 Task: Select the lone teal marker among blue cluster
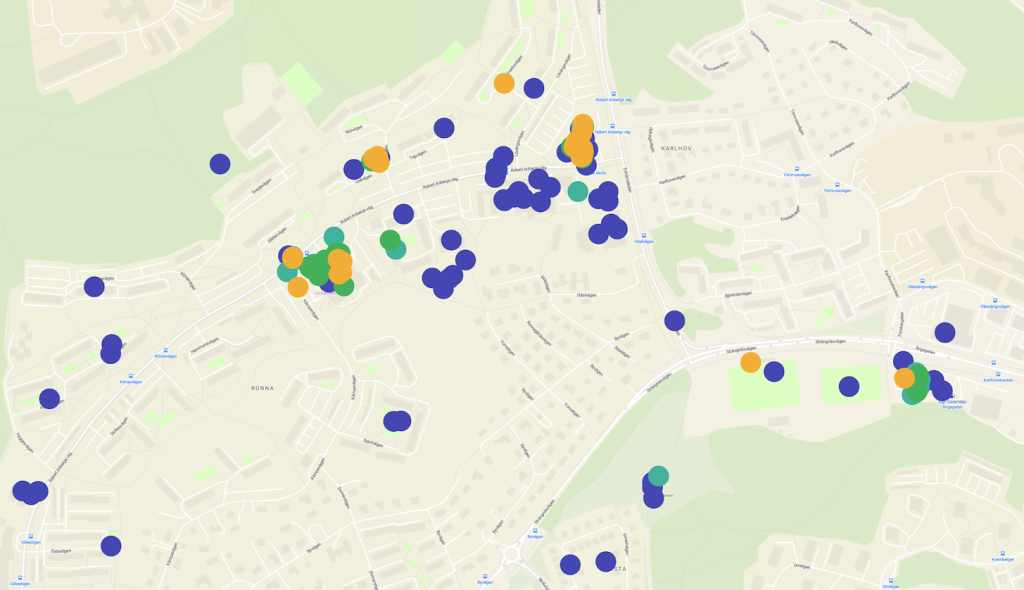coord(577,191)
